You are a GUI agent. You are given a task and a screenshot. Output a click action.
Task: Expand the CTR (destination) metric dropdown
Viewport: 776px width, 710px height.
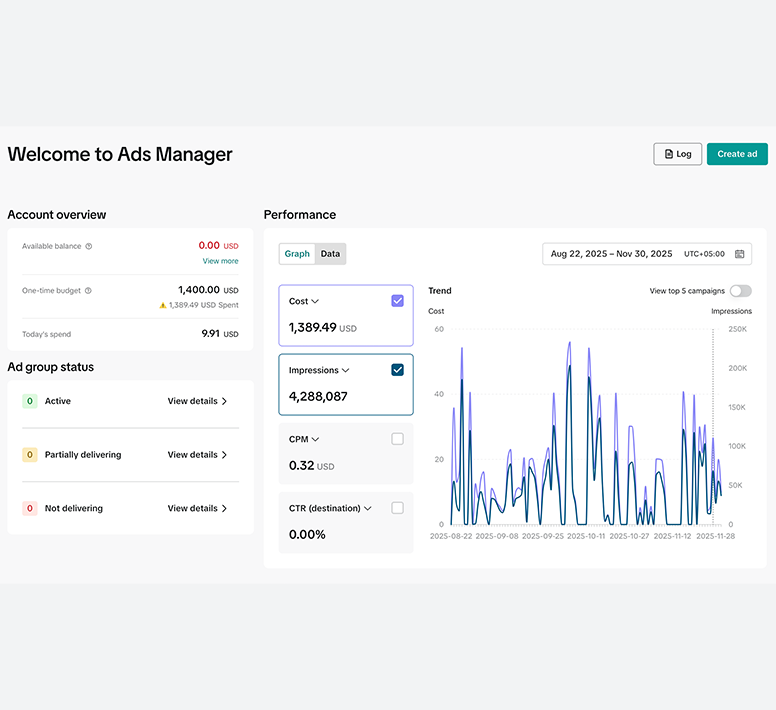(x=368, y=508)
